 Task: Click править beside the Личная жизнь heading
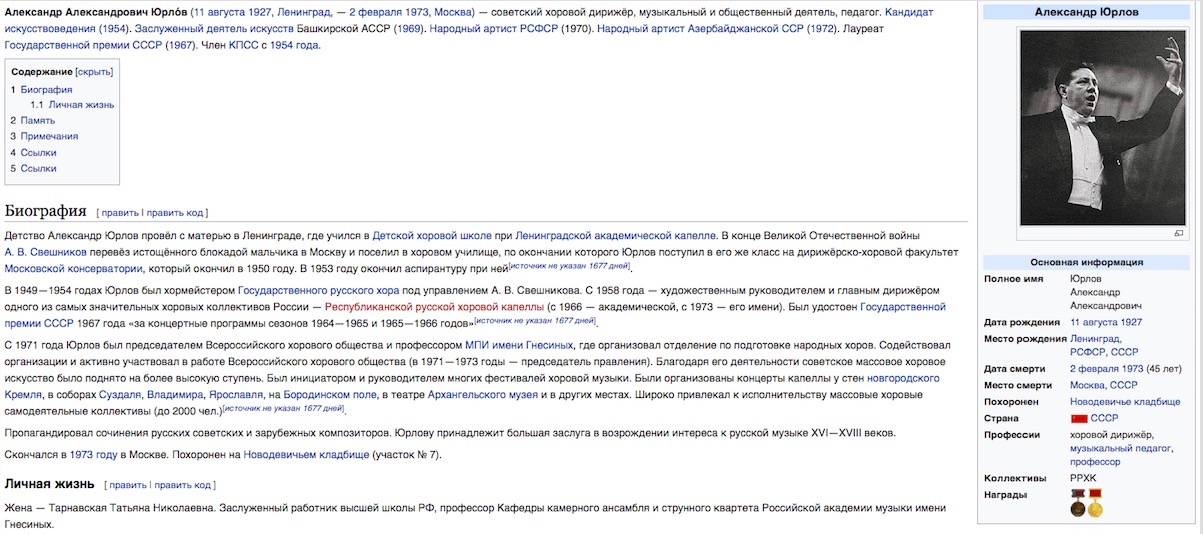coord(128,485)
